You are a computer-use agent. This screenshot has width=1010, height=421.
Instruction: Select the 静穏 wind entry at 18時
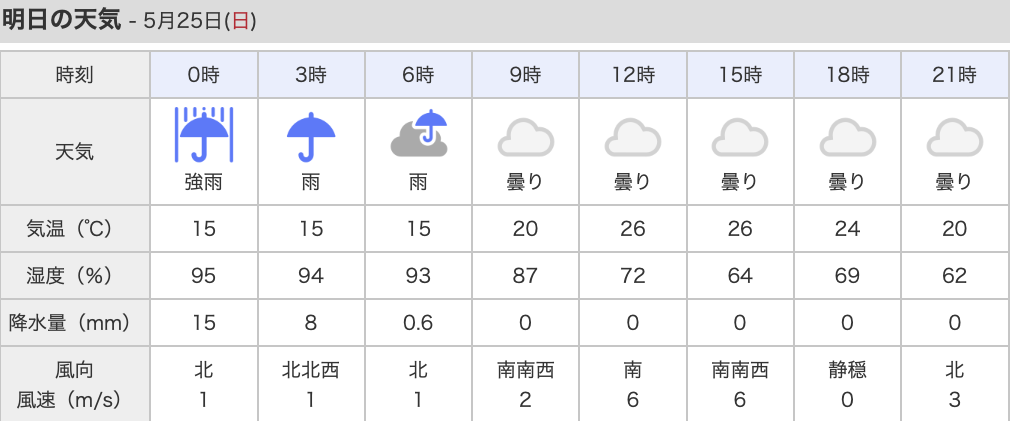coord(847,370)
